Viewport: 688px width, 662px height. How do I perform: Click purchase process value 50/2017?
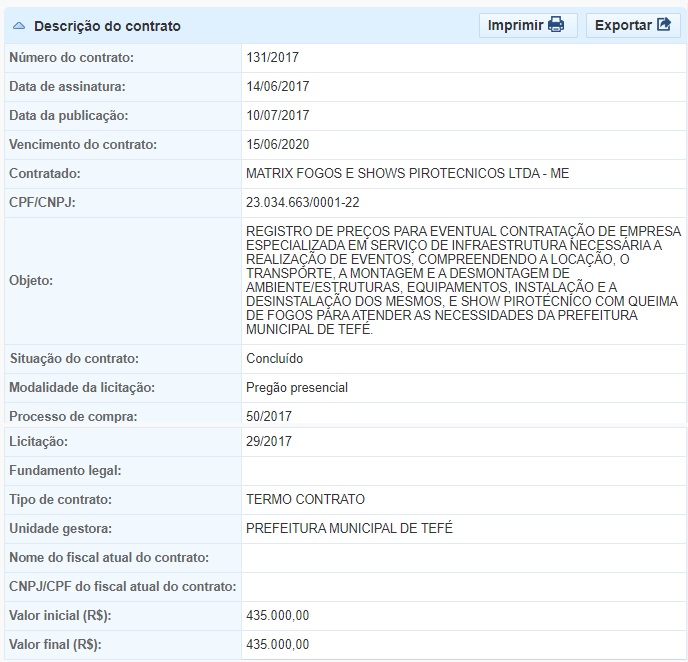269,416
